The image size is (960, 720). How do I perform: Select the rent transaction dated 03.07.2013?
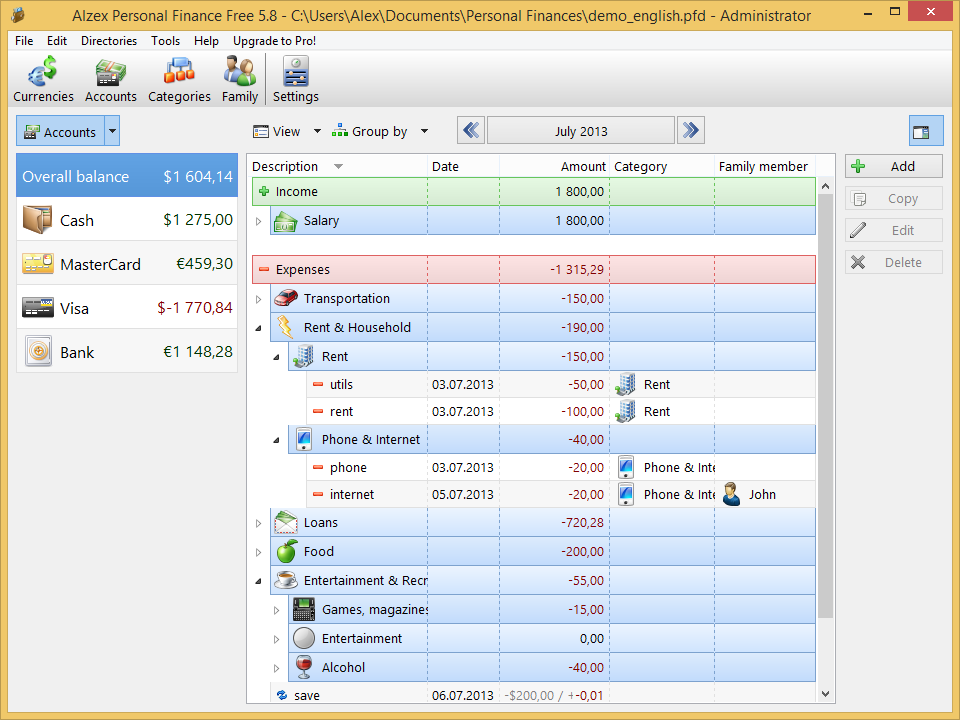coord(561,411)
